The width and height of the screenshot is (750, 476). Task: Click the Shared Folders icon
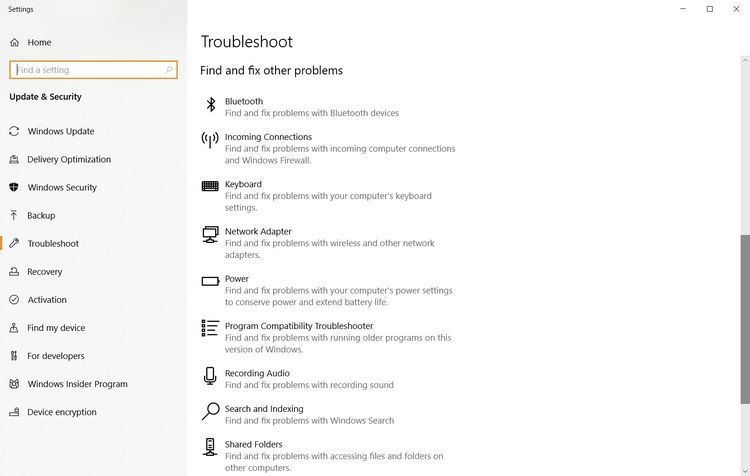tap(210, 447)
